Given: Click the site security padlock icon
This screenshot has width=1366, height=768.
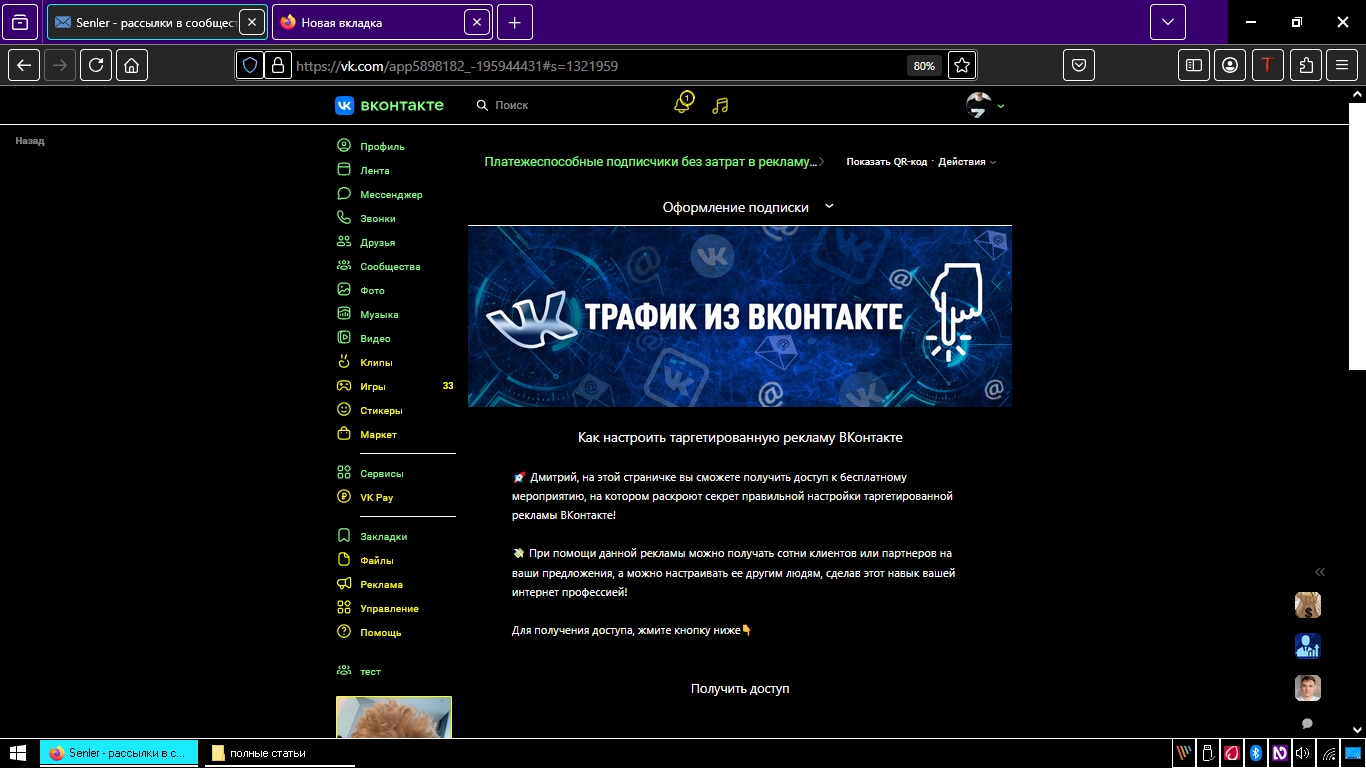Looking at the screenshot, I should tap(278, 66).
